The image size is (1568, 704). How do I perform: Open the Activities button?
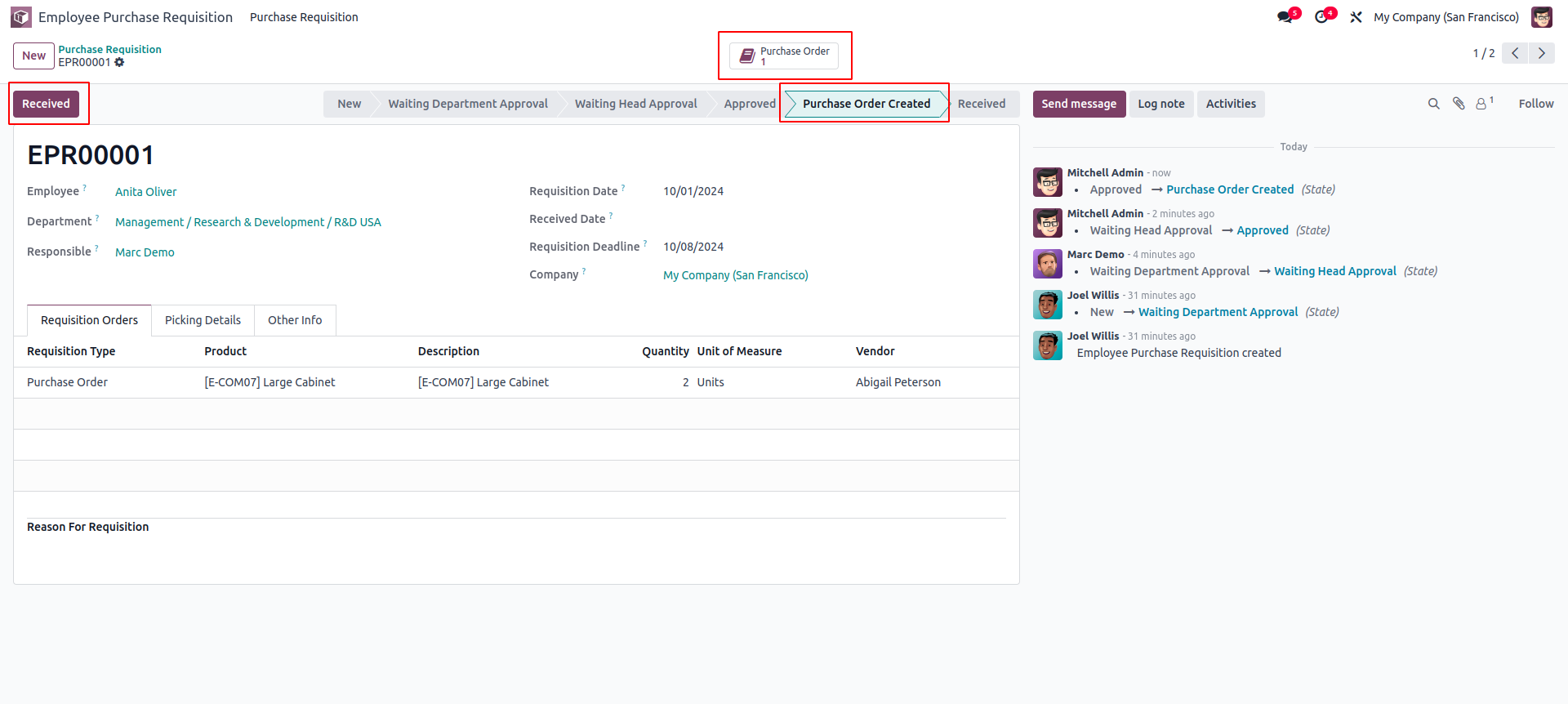(x=1231, y=104)
